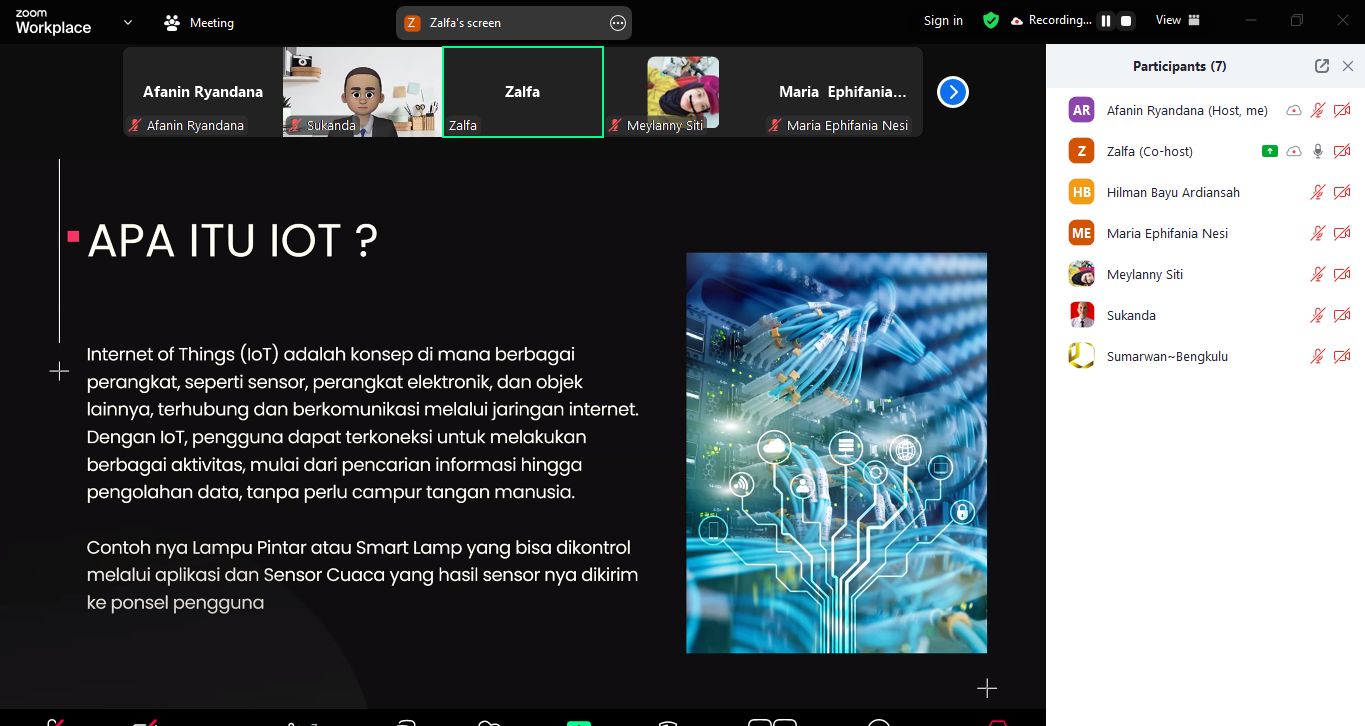Click Meylanny Siti's profile photo in list
The width and height of the screenshot is (1365, 726).
click(x=1081, y=274)
